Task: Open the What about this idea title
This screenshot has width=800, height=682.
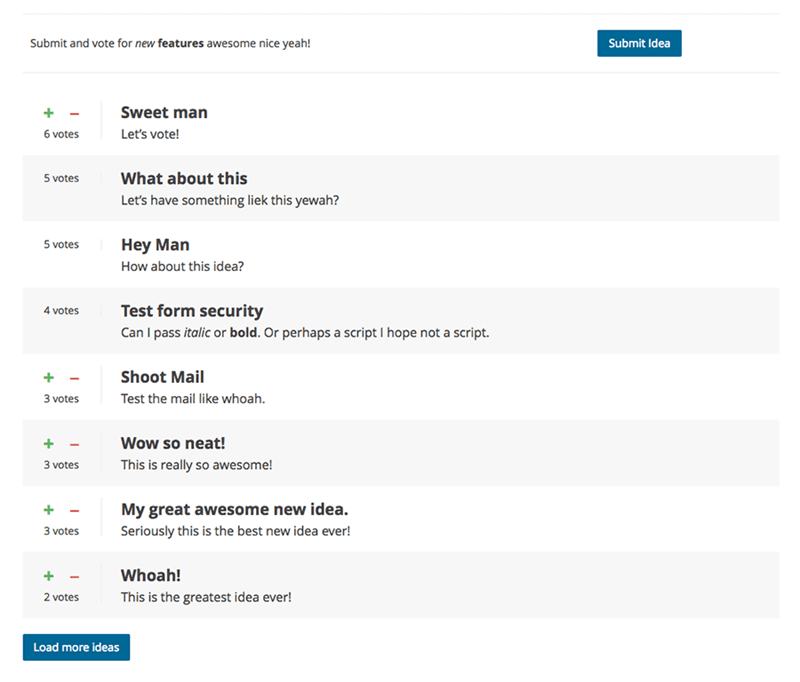Action: (x=184, y=179)
